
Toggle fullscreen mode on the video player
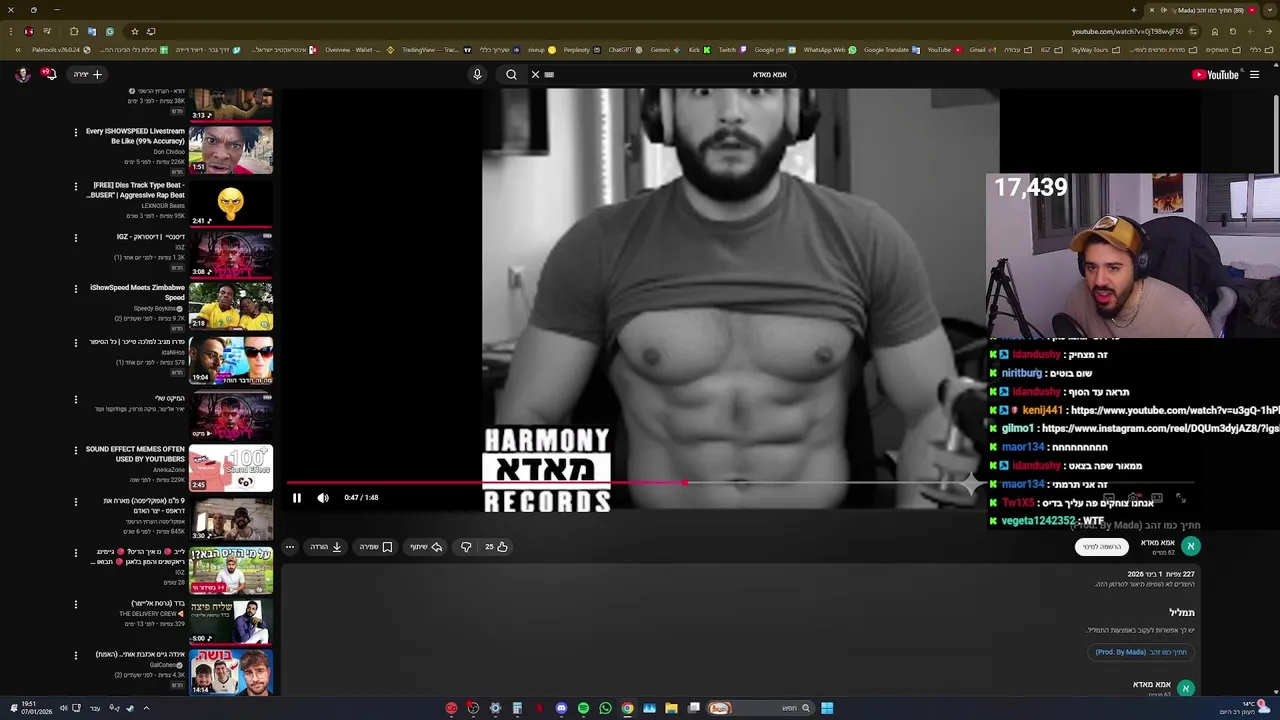pyautogui.click(x=1181, y=498)
